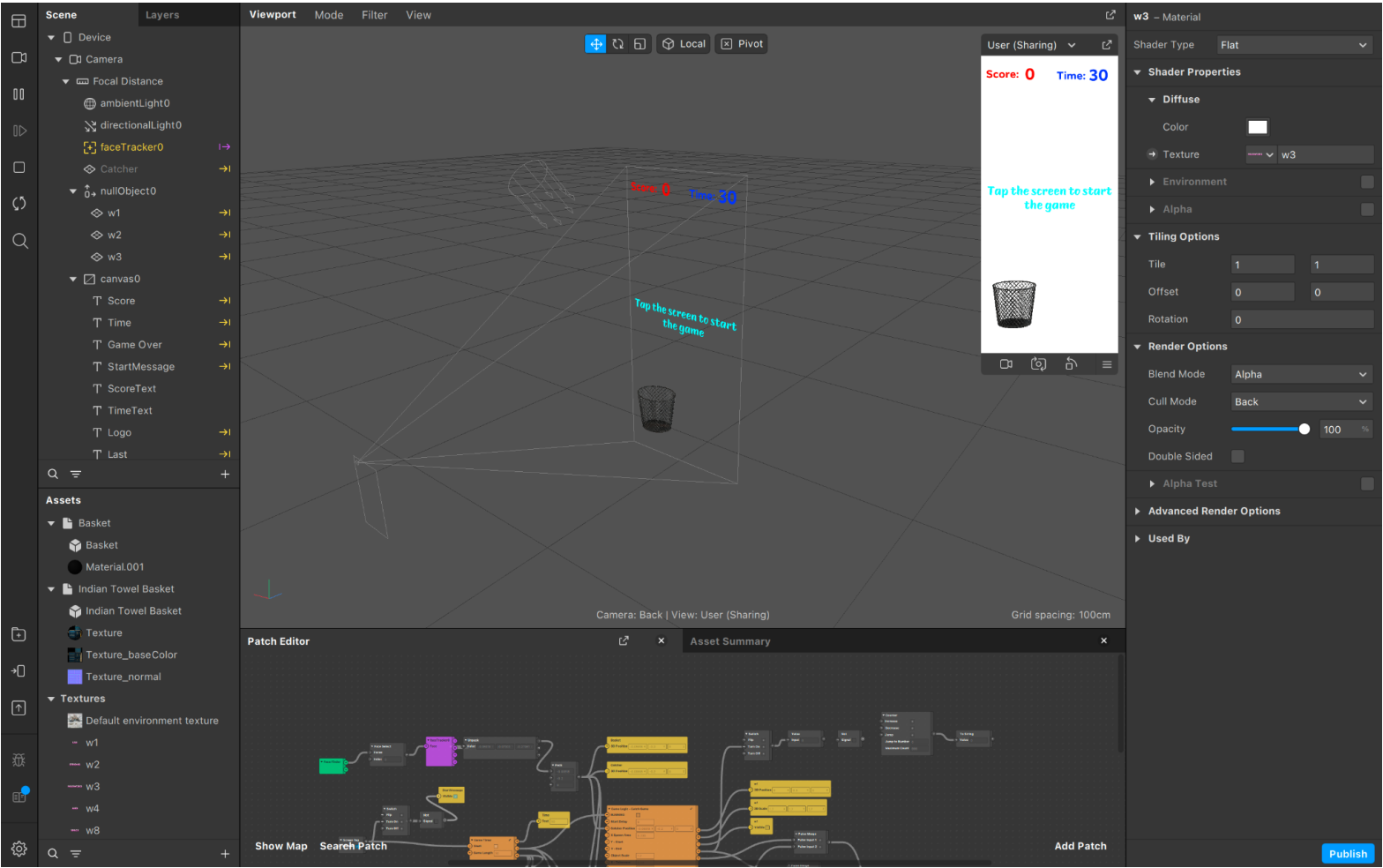Open the bug report icon
Screen dimensions: 1383x868
pyautogui.click(x=19, y=760)
